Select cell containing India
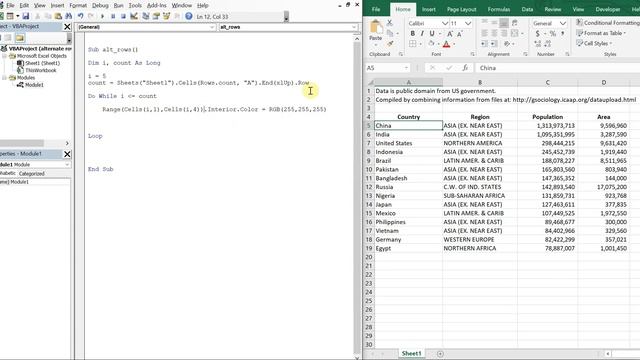 (x=408, y=134)
